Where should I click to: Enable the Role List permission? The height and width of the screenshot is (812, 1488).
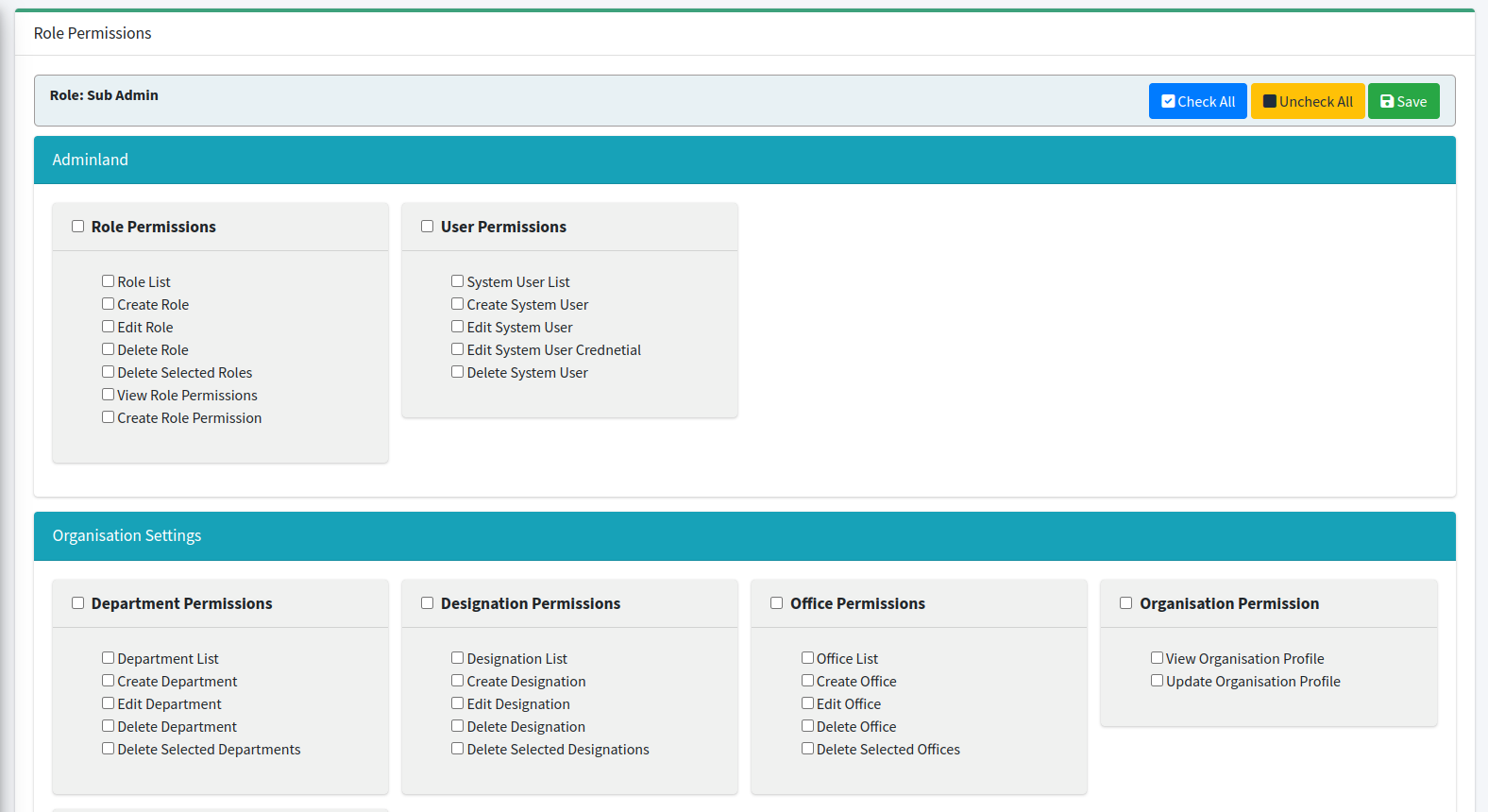pos(109,281)
